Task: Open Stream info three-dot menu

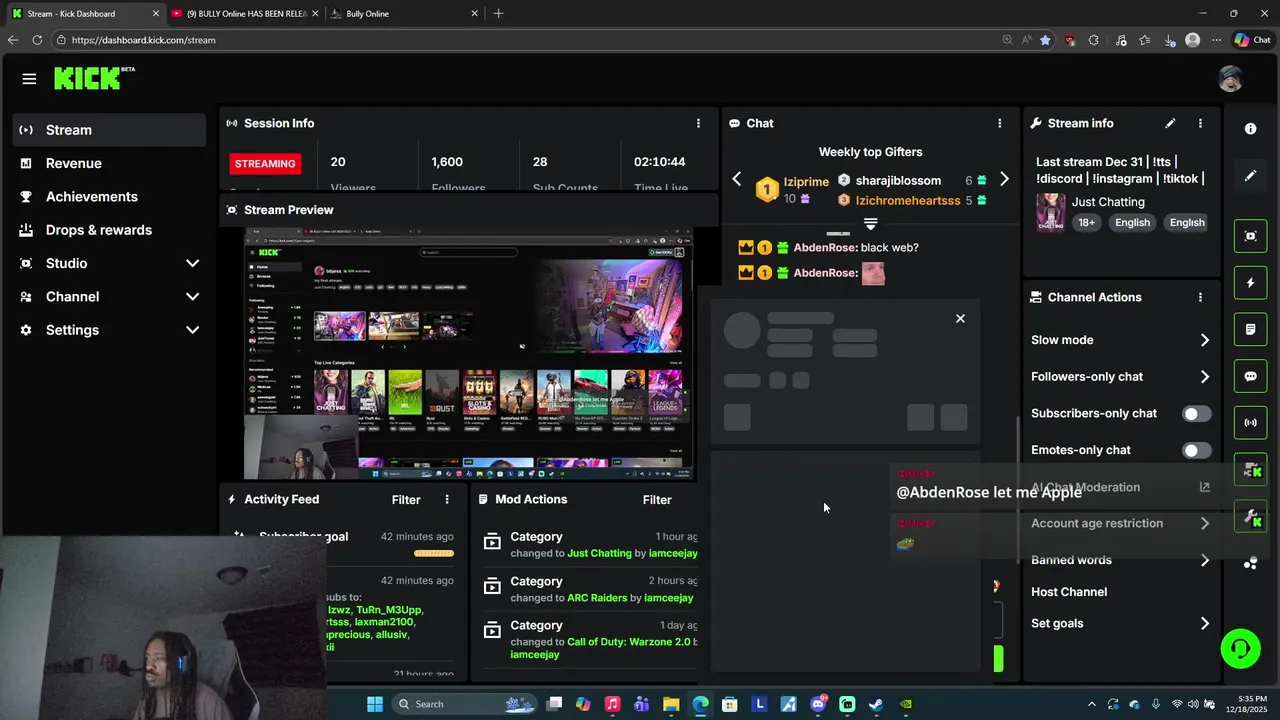Action: click(x=1200, y=123)
